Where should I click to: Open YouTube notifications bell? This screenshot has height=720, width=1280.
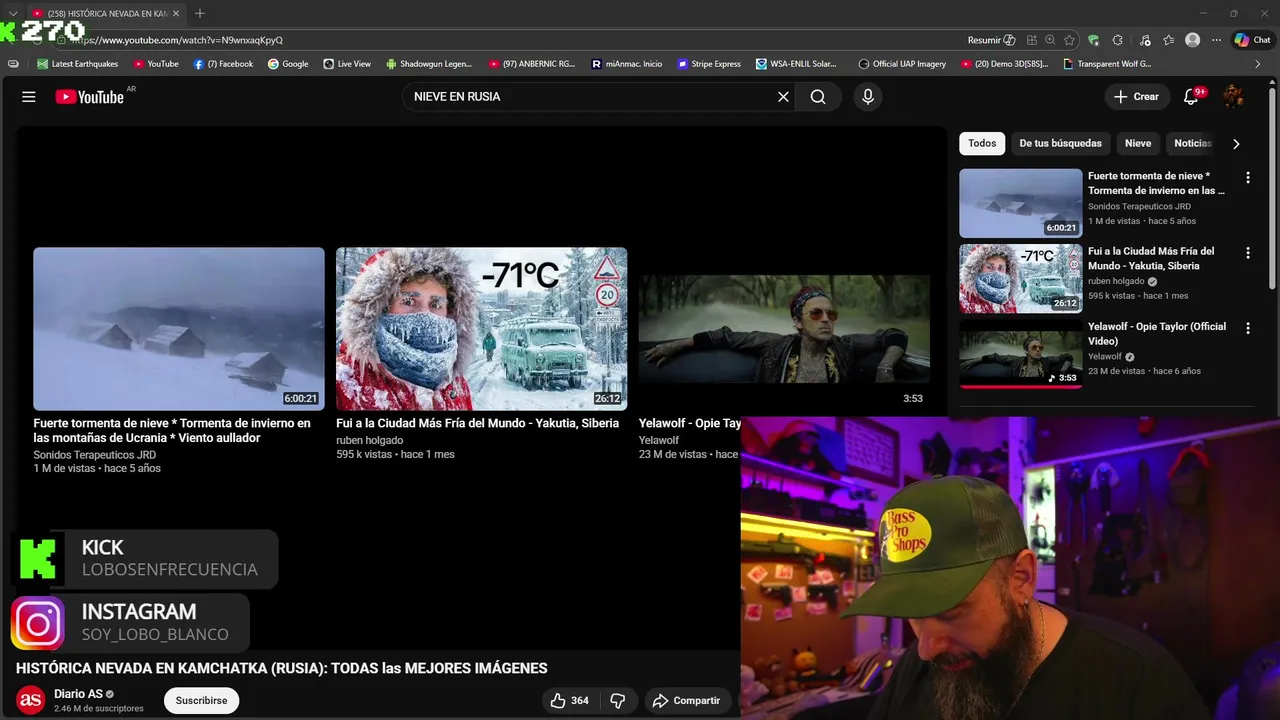(1191, 97)
